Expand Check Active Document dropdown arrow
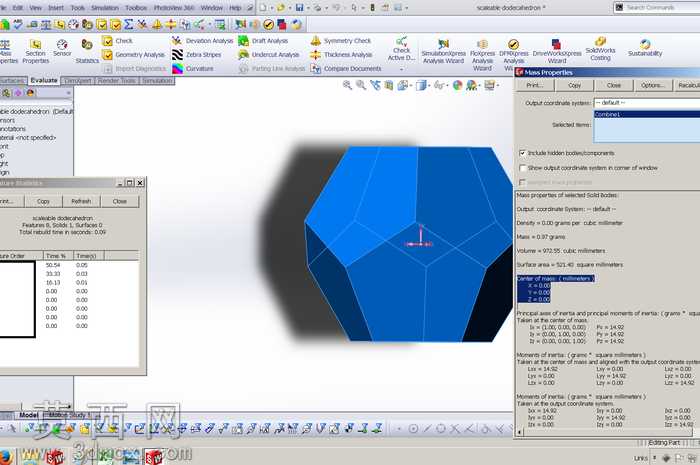This screenshot has width=700, height=465. (401, 69)
